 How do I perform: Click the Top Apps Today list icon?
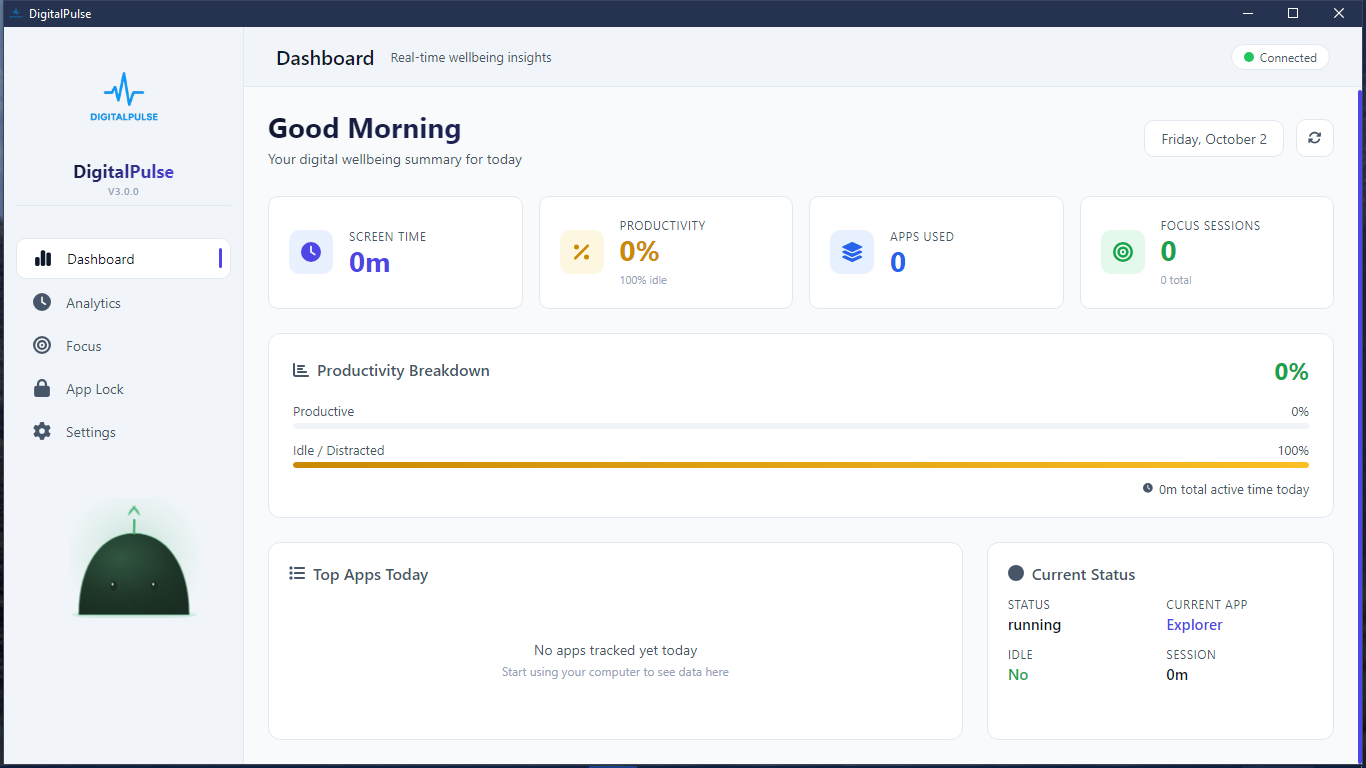(x=297, y=574)
